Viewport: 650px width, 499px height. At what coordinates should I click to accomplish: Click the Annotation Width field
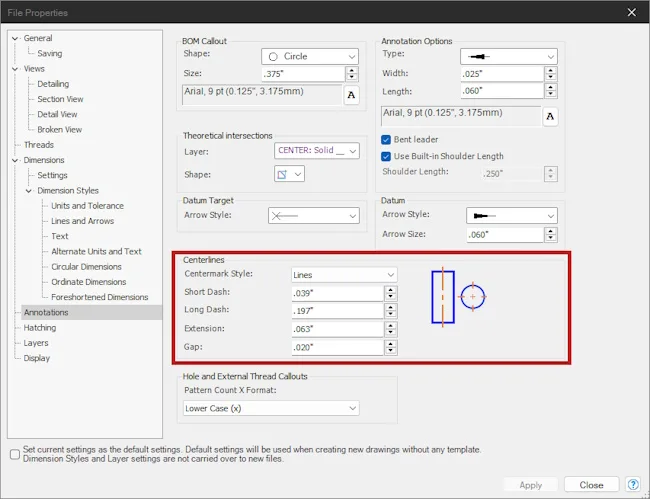(502, 74)
